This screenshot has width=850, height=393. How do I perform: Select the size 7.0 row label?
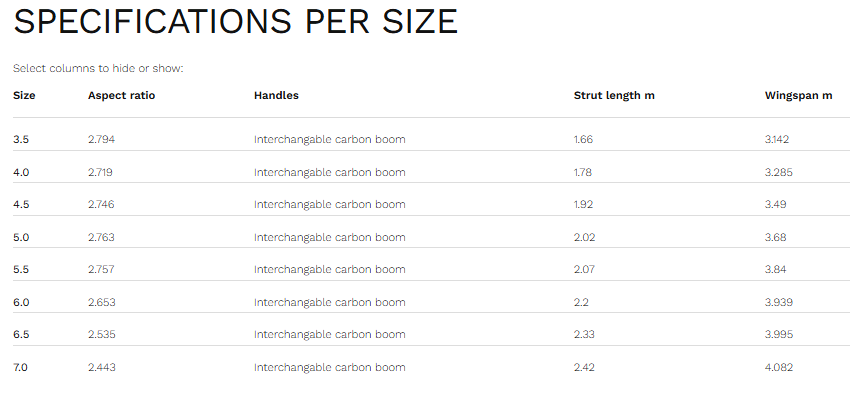point(20,368)
